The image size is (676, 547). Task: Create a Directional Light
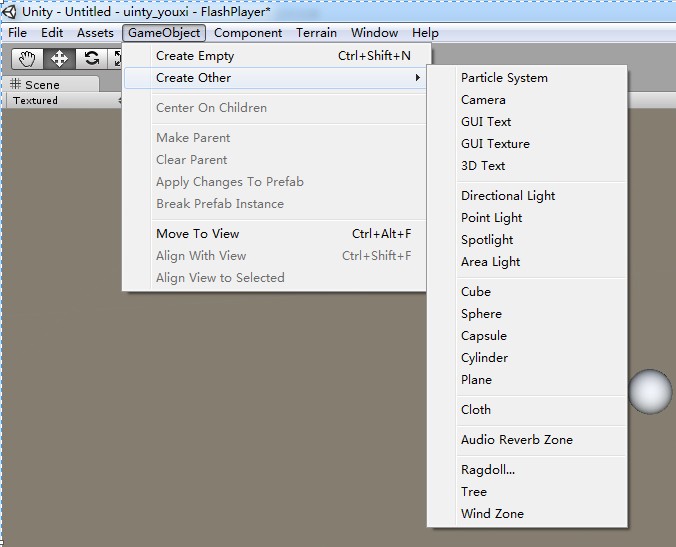pyautogui.click(x=527, y=196)
